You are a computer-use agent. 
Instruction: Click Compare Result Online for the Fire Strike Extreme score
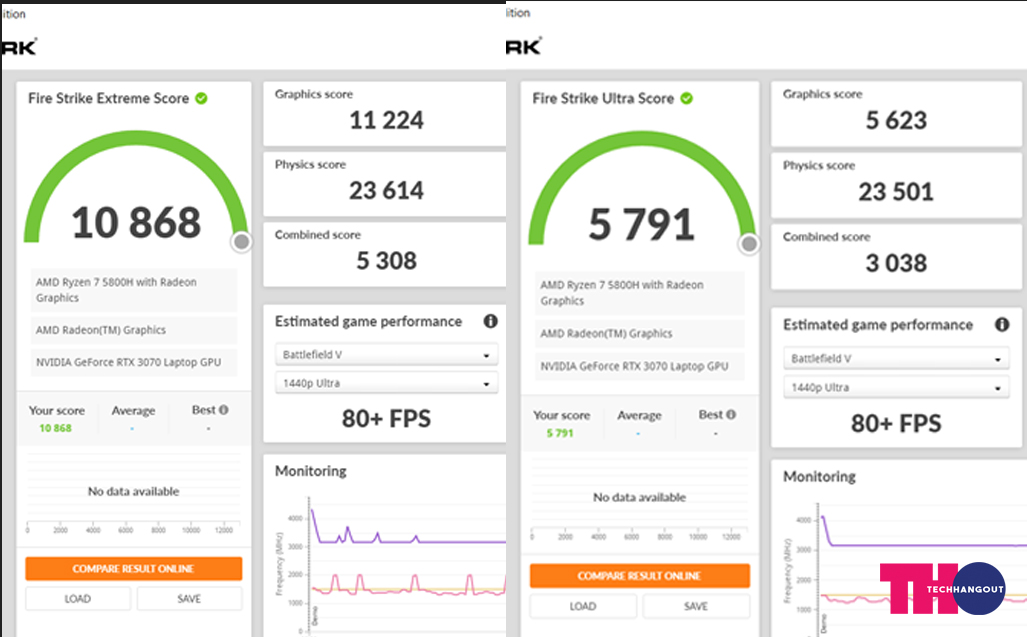click(x=134, y=568)
